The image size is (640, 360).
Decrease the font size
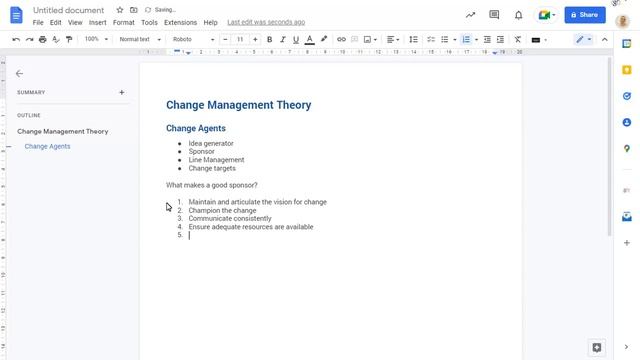point(225,40)
